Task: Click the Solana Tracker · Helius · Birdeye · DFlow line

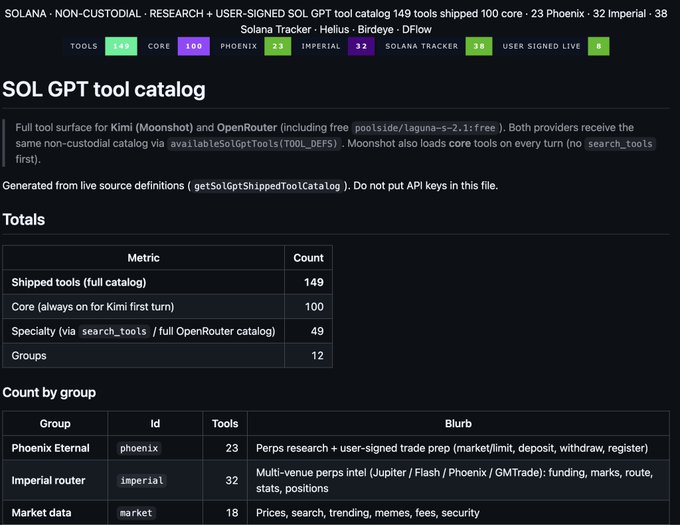Action: (x=336, y=29)
